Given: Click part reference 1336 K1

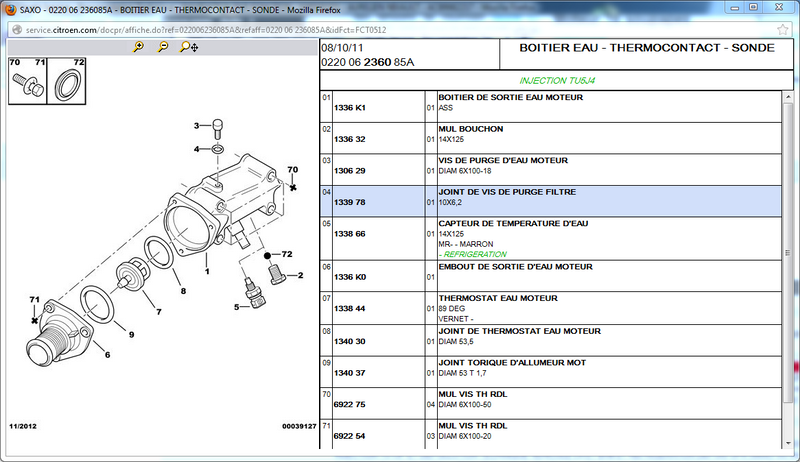Looking at the screenshot, I should pos(349,108).
